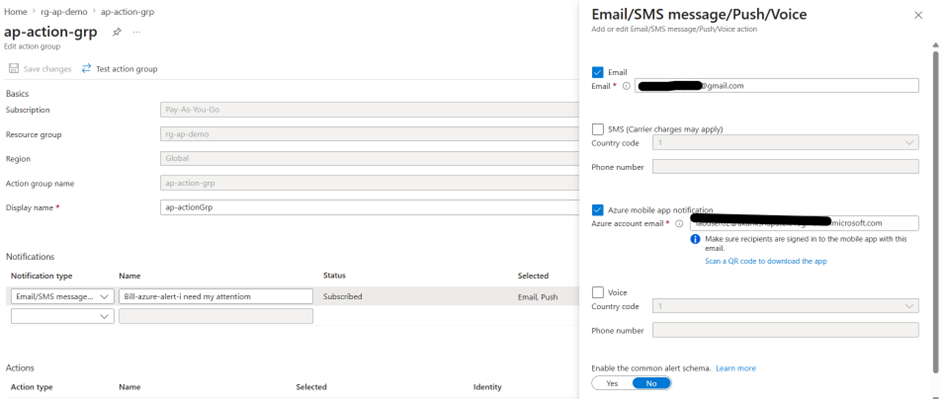
Task: Open the more options ellipsis next to title
Action: pyautogui.click(x=137, y=32)
